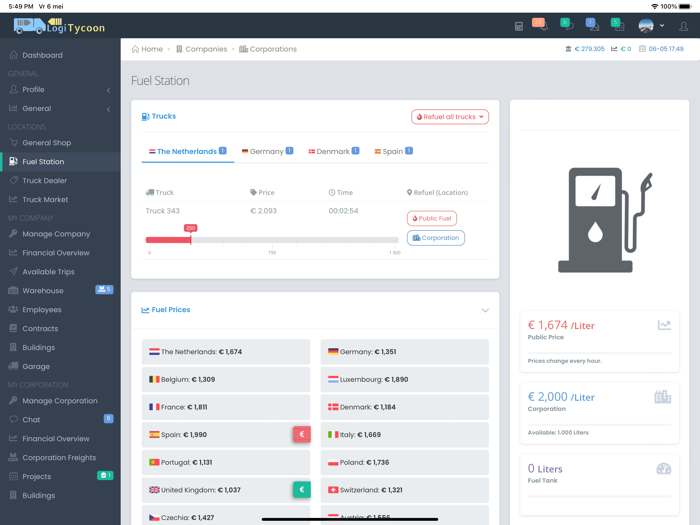Click The Netherlands fuel price row

[226, 352]
